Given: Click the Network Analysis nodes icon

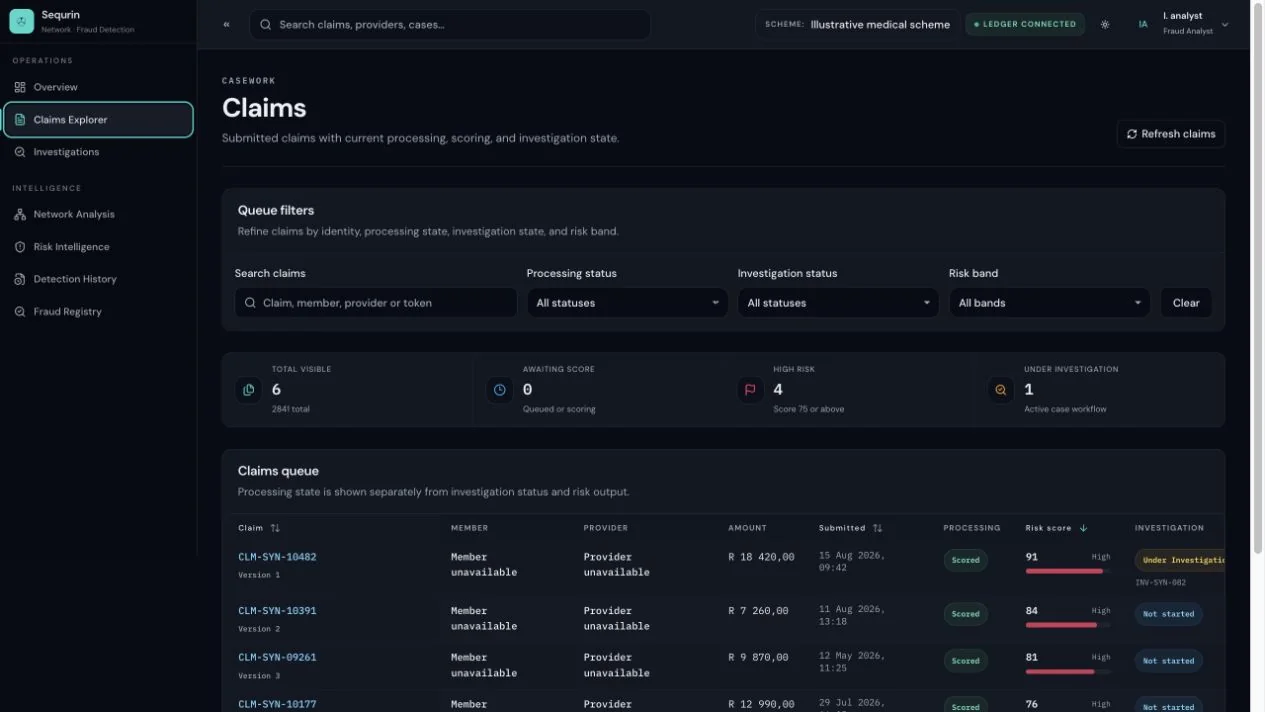Looking at the screenshot, I should pyautogui.click(x=20, y=214).
